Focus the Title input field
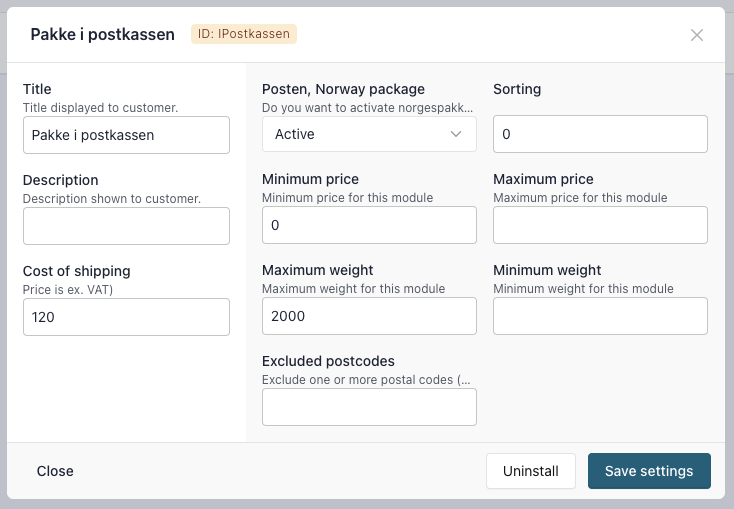Screen dimensions: 734x509 (126, 135)
